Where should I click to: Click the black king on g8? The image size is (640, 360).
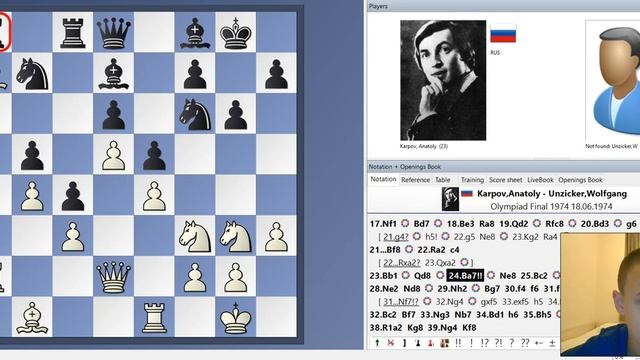pyautogui.click(x=236, y=32)
